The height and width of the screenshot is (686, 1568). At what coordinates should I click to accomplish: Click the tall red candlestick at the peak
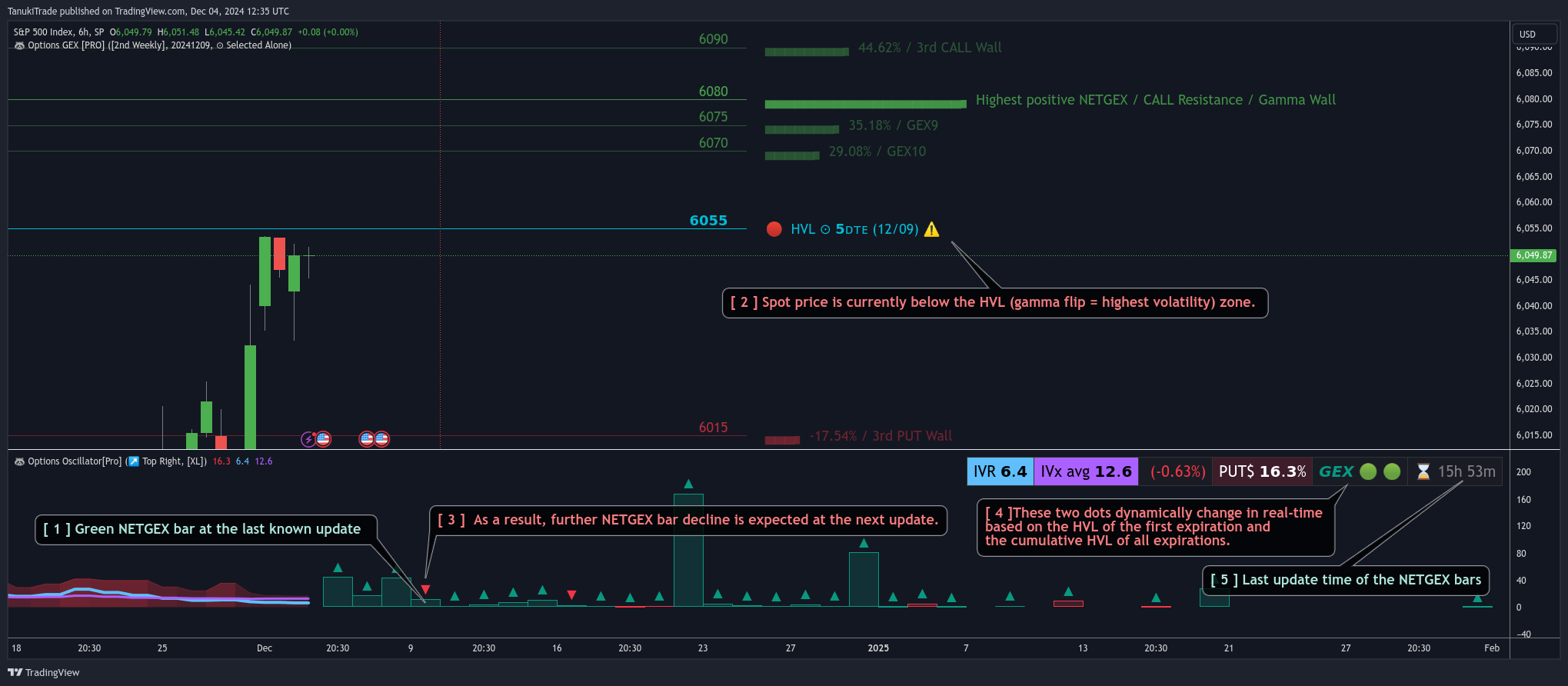[279, 254]
